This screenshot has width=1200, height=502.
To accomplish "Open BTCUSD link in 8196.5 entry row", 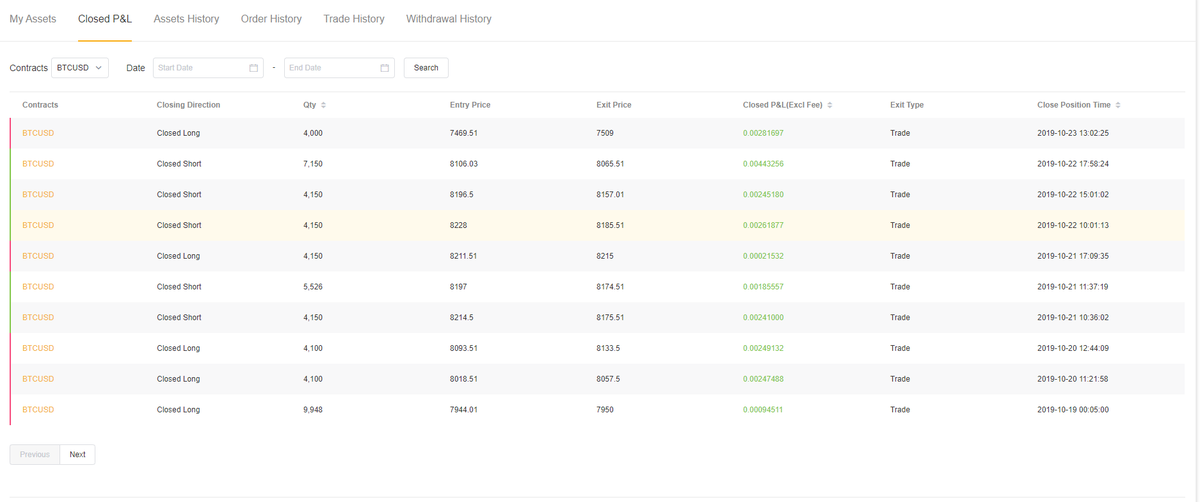I will (38, 195).
